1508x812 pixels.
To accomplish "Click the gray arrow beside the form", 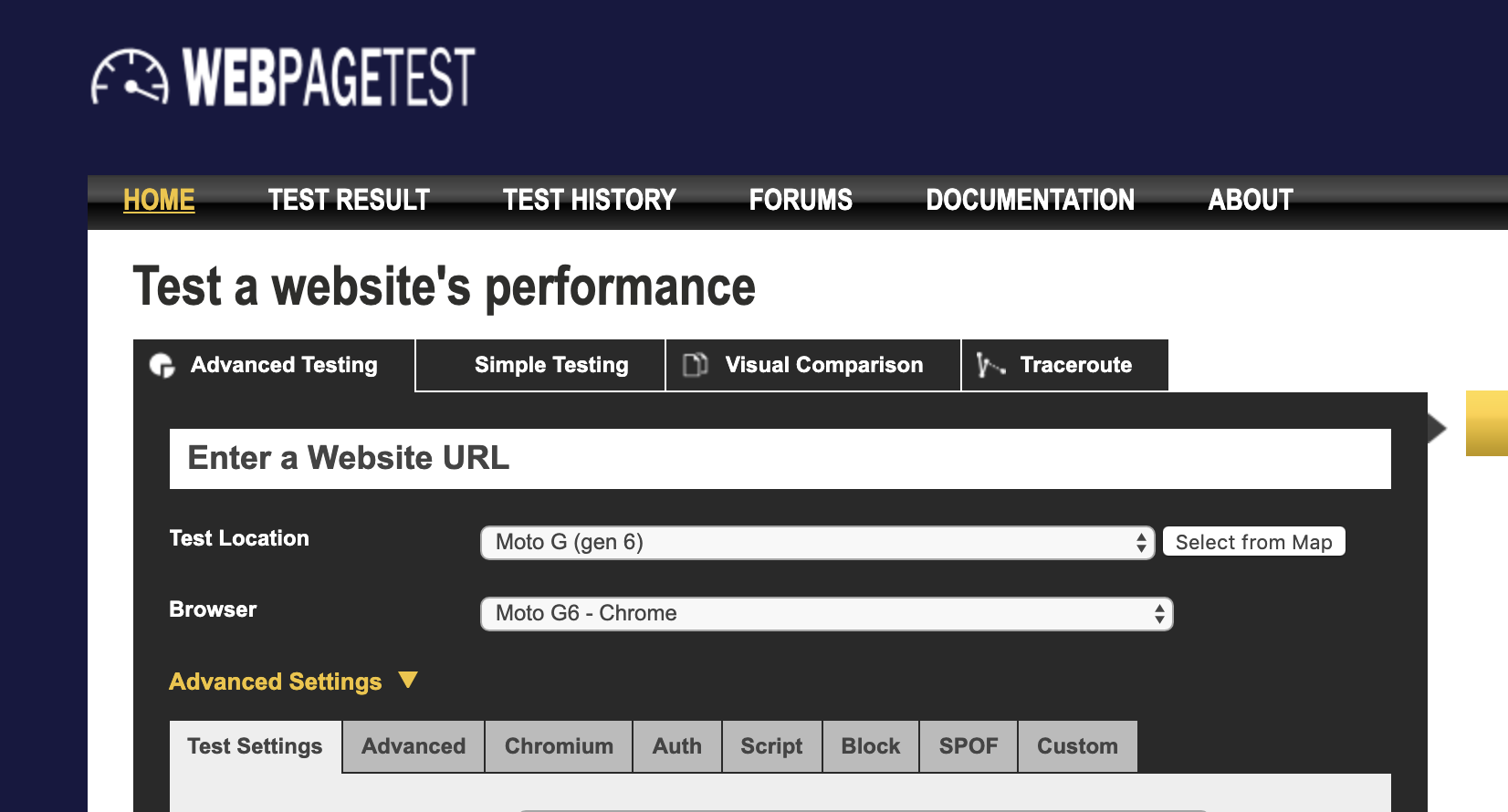I will (x=1437, y=427).
